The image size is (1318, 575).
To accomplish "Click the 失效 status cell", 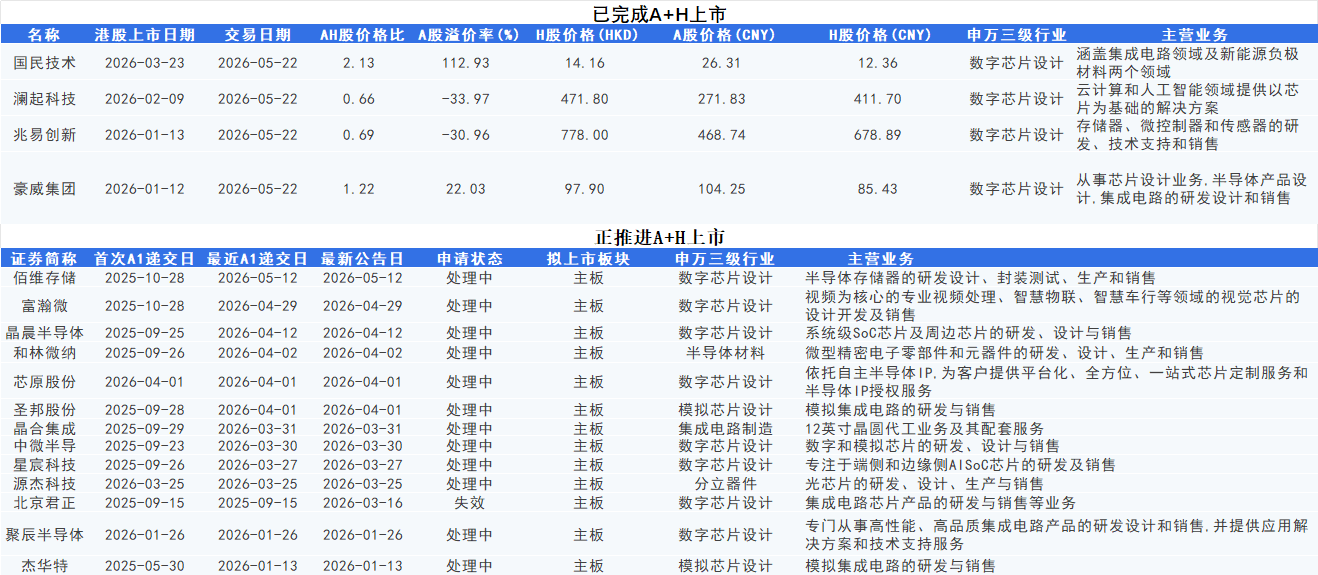I will (x=469, y=503).
